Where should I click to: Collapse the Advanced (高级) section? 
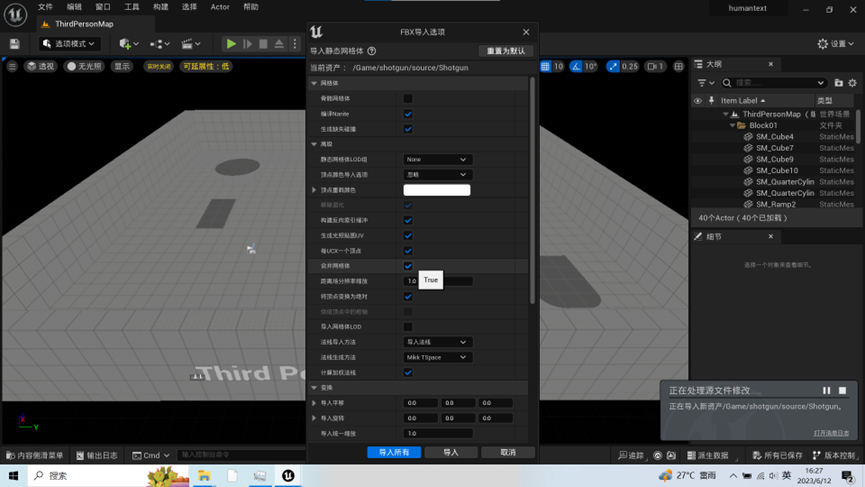pyautogui.click(x=314, y=144)
